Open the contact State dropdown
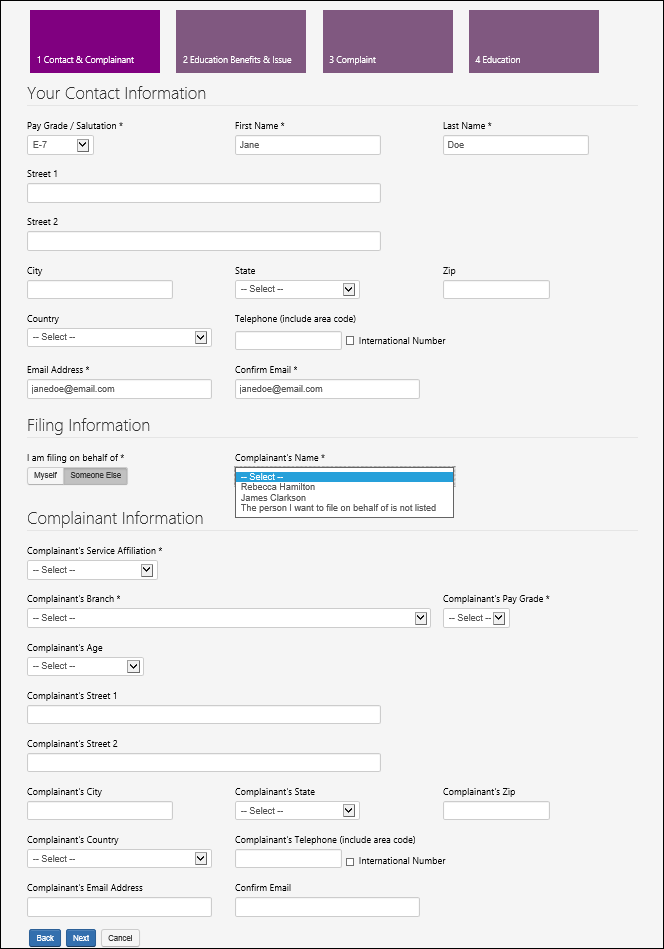Screen dimensions: 664x949 click(297, 289)
